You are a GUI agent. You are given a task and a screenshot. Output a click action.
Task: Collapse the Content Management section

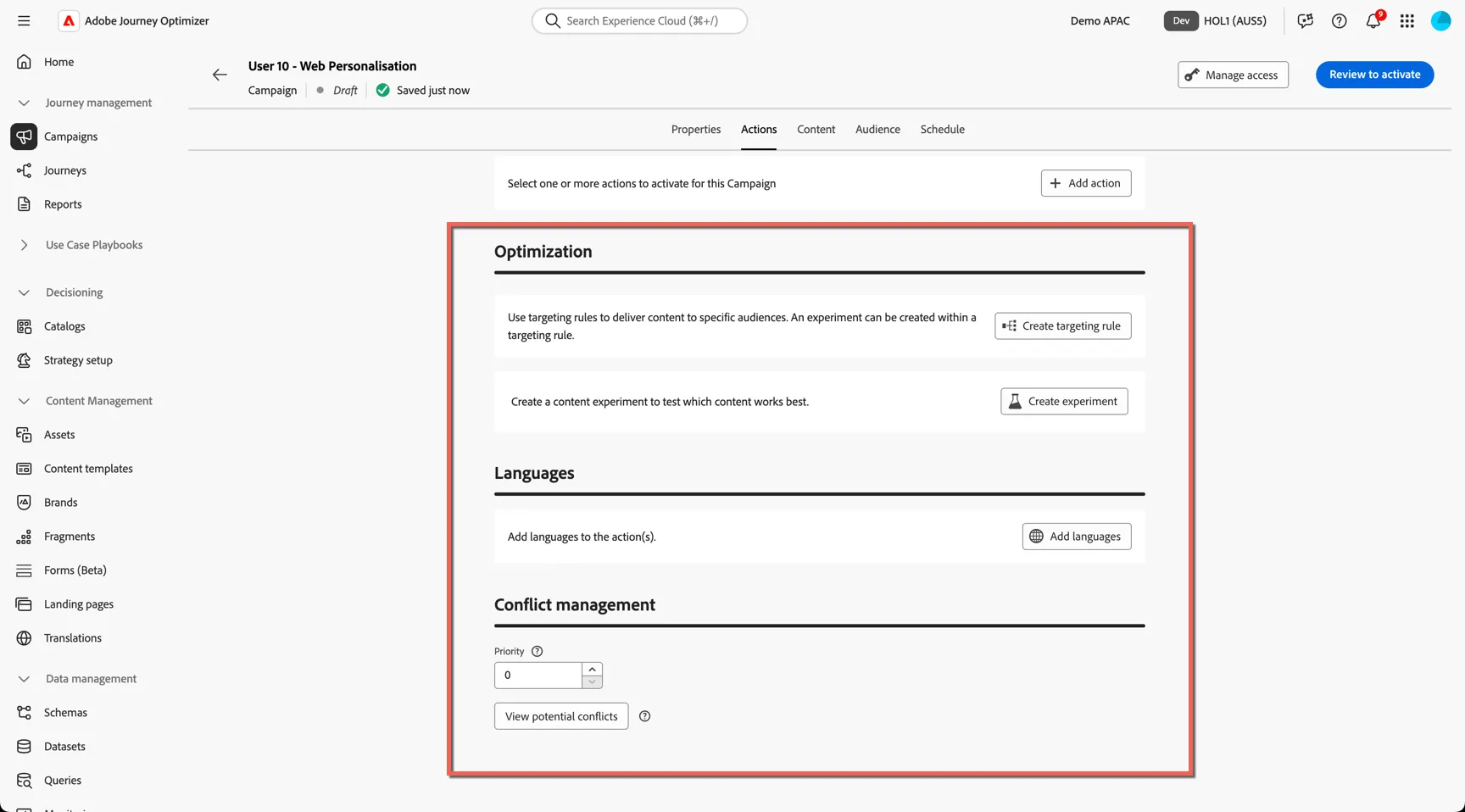(x=24, y=401)
